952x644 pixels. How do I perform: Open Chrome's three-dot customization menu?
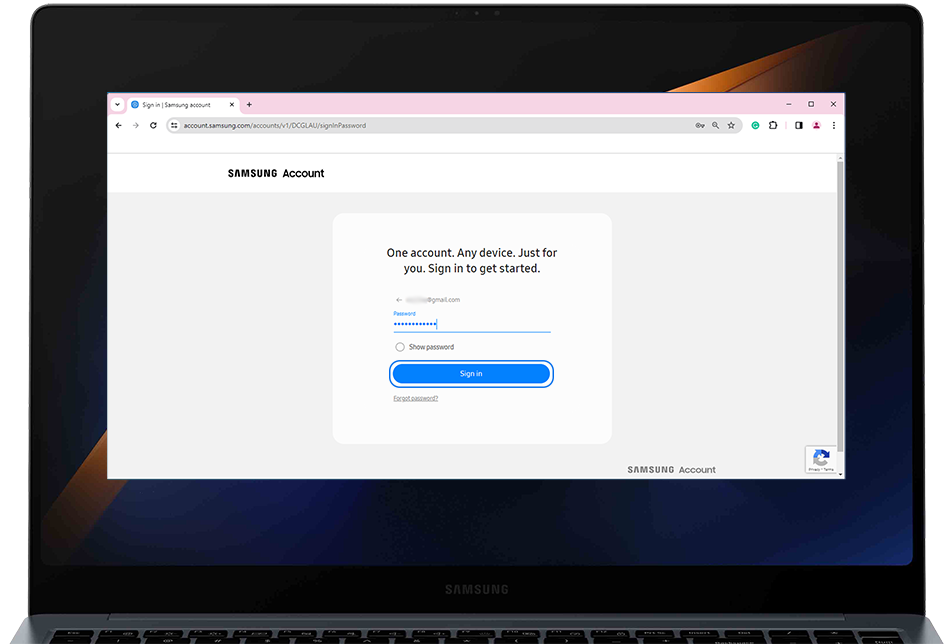[832, 127]
